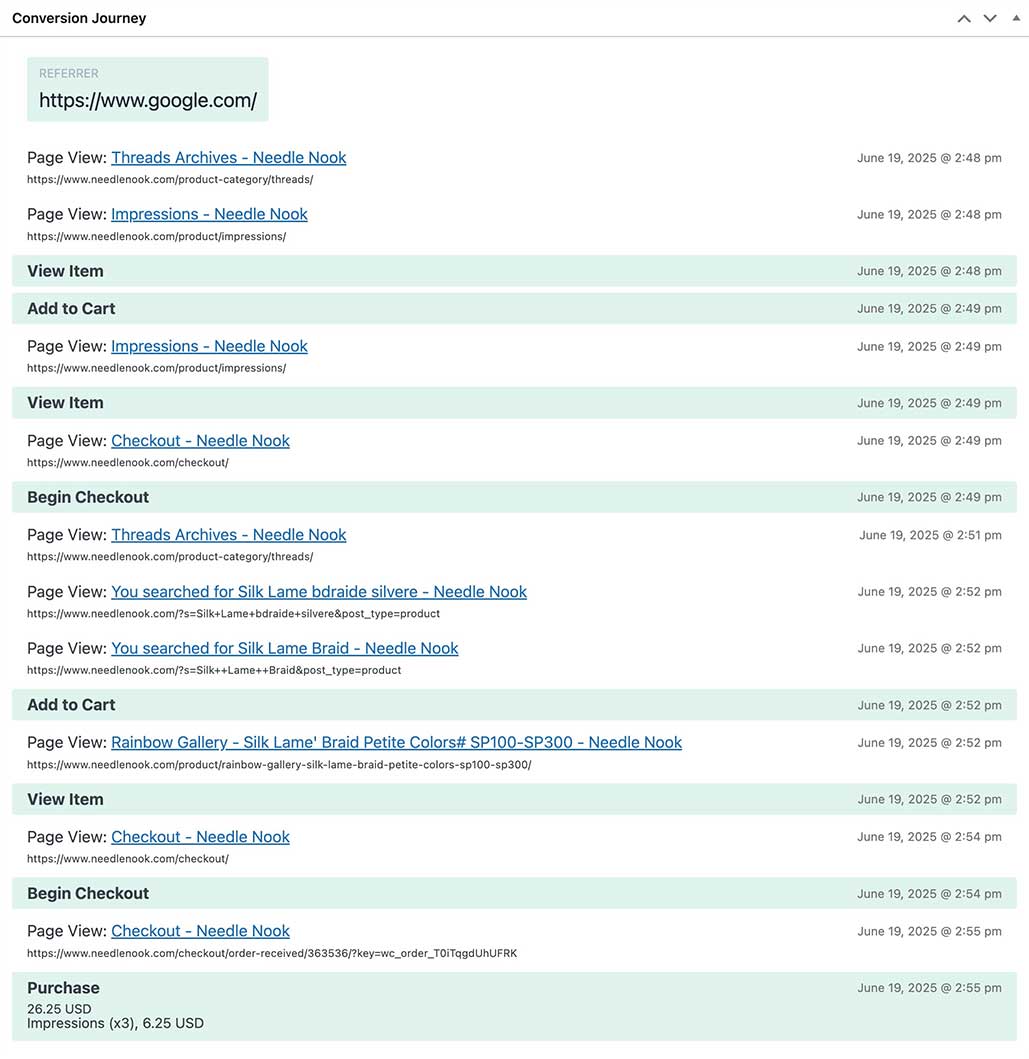Select the Begin Checkout row at 2:54 pm
1029x1059 pixels.
pyautogui.click(x=514, y=893)
